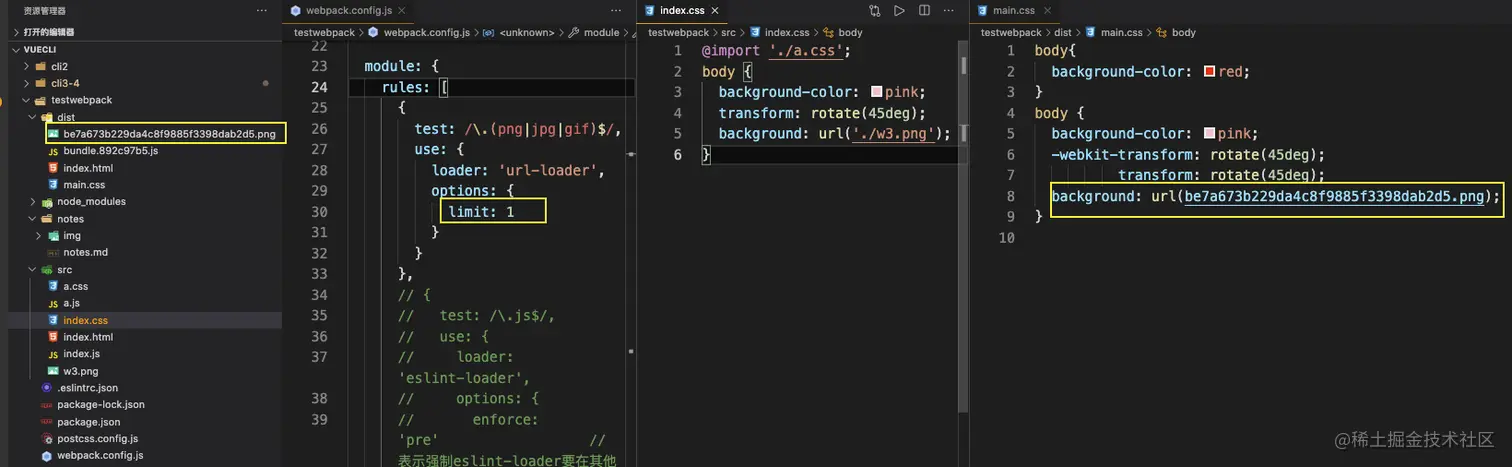
Task: Open postcss.config.js in the tree
Action: (x=97, y=439)
